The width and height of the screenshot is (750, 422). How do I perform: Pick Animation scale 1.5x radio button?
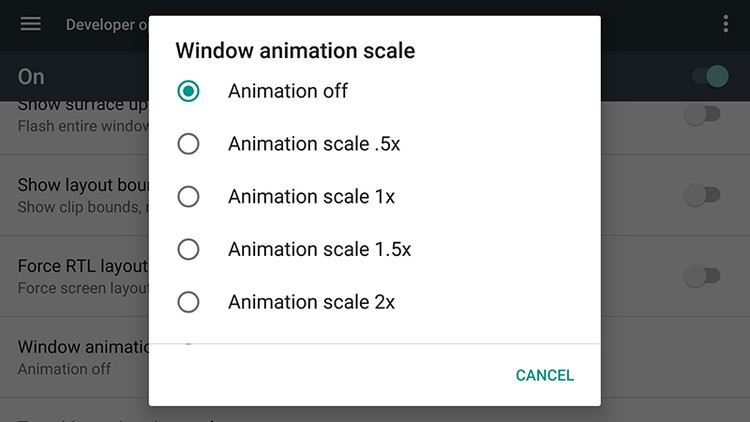click(188, 249)
